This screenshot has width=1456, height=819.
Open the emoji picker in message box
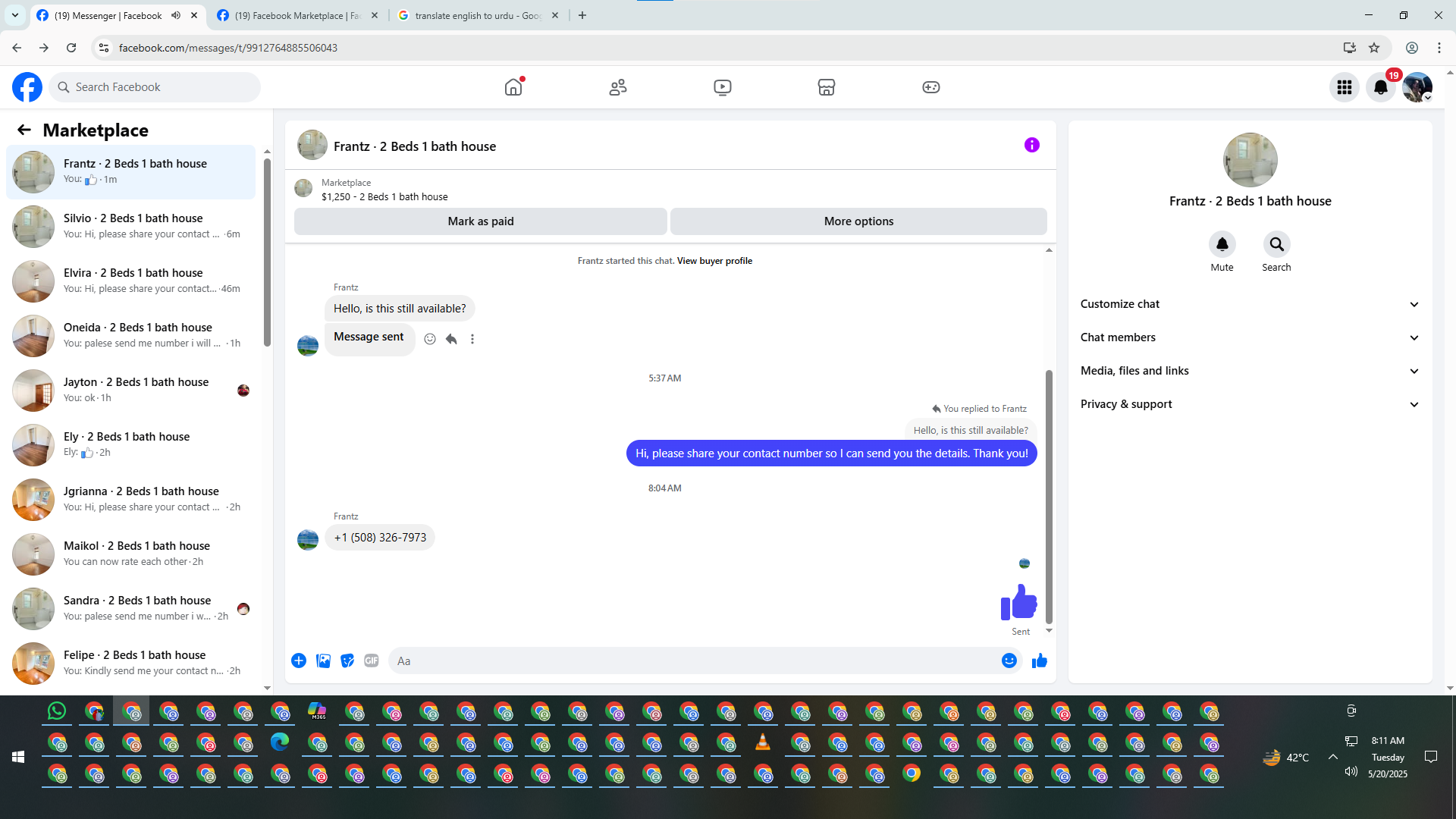(1009, 661)
